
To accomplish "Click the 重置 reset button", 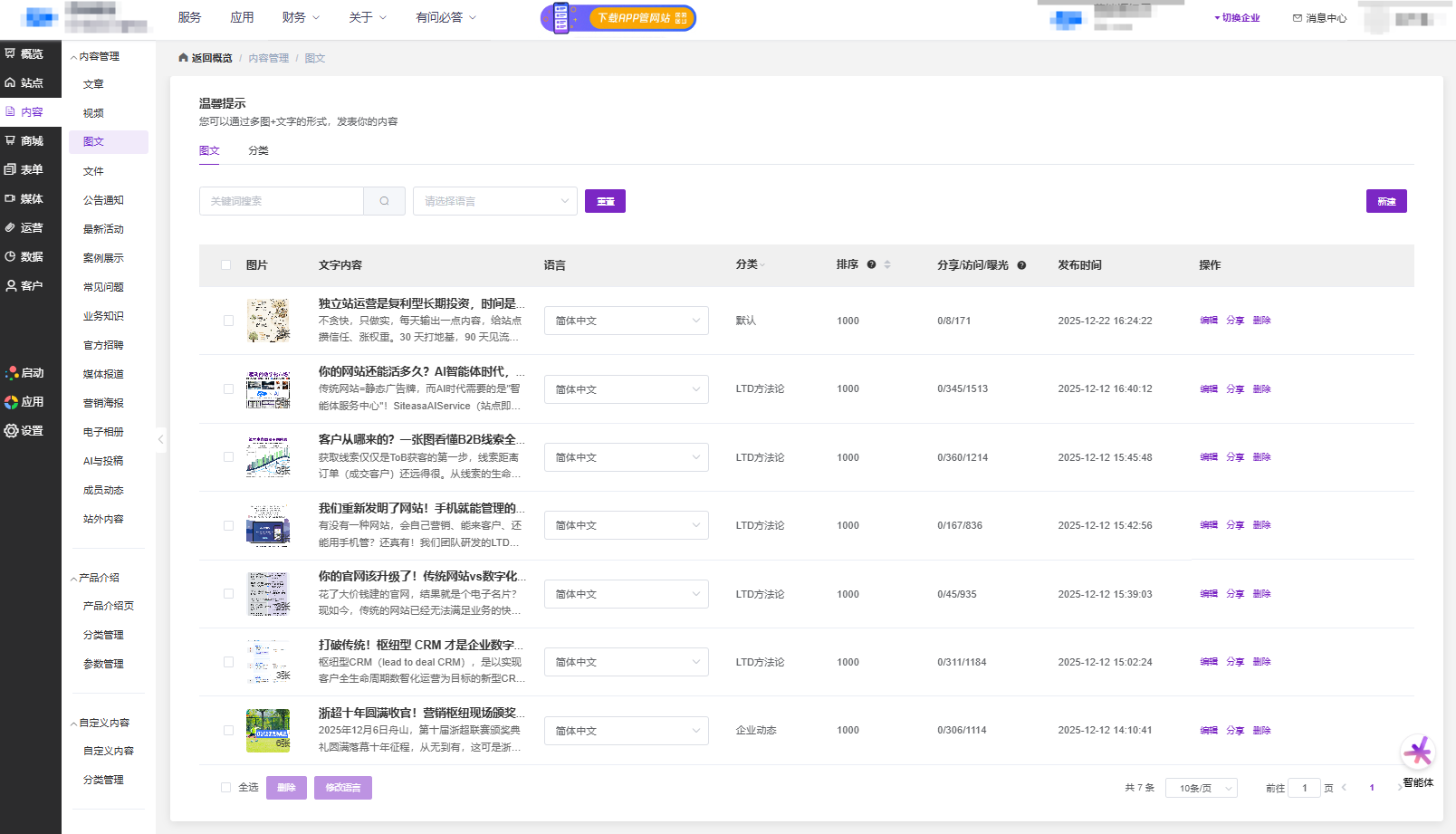I will pos(605,201).
